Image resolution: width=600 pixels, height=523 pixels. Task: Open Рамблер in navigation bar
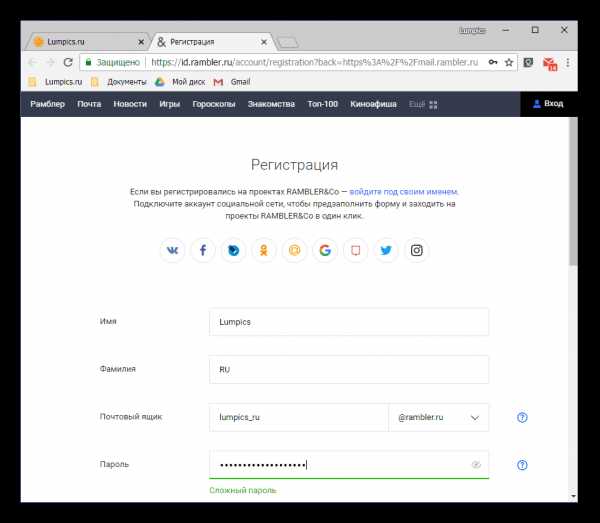(47, 104)
